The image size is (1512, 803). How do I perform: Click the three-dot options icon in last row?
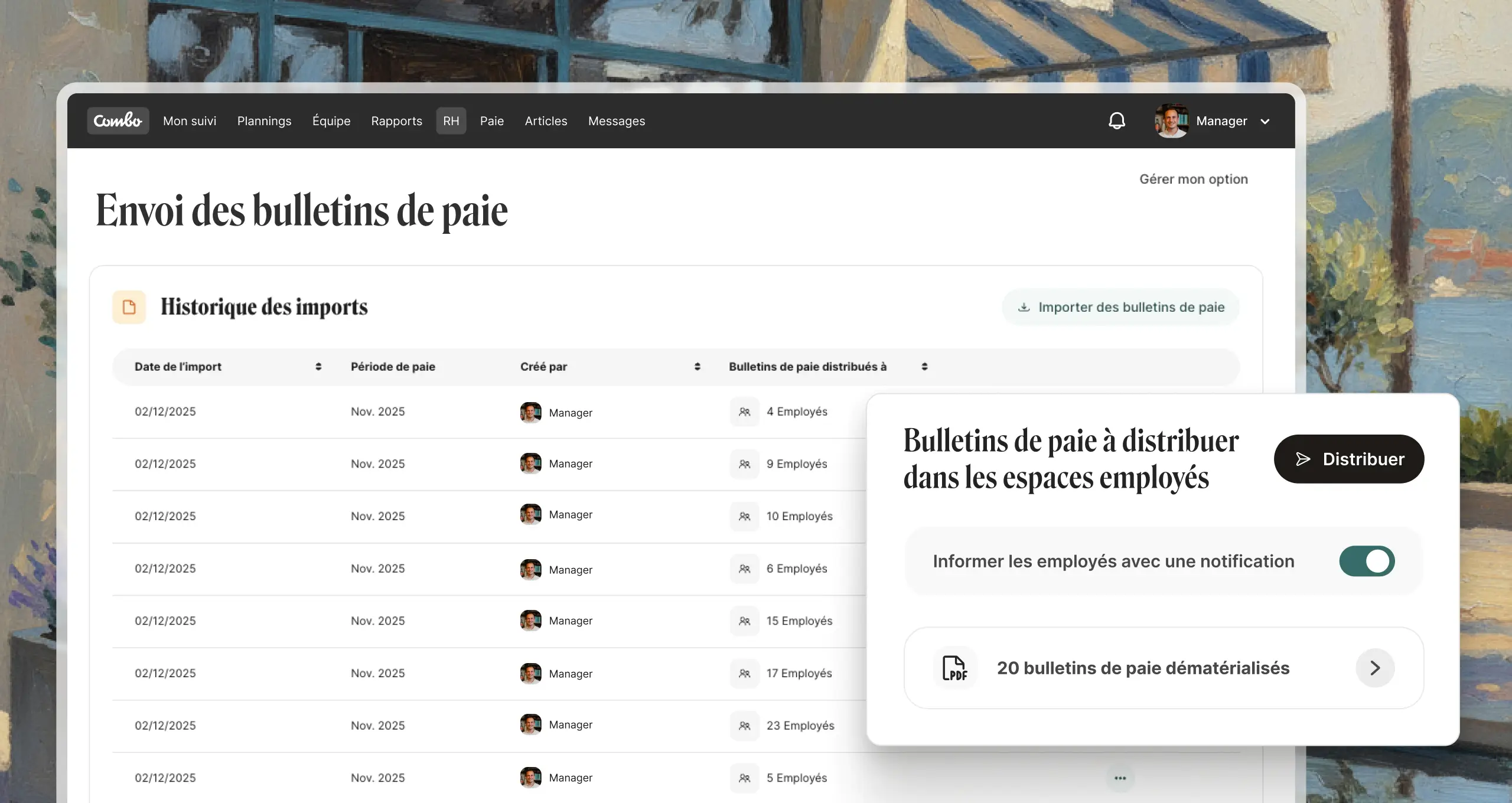pyautogui.click(x=1120, y=778)
